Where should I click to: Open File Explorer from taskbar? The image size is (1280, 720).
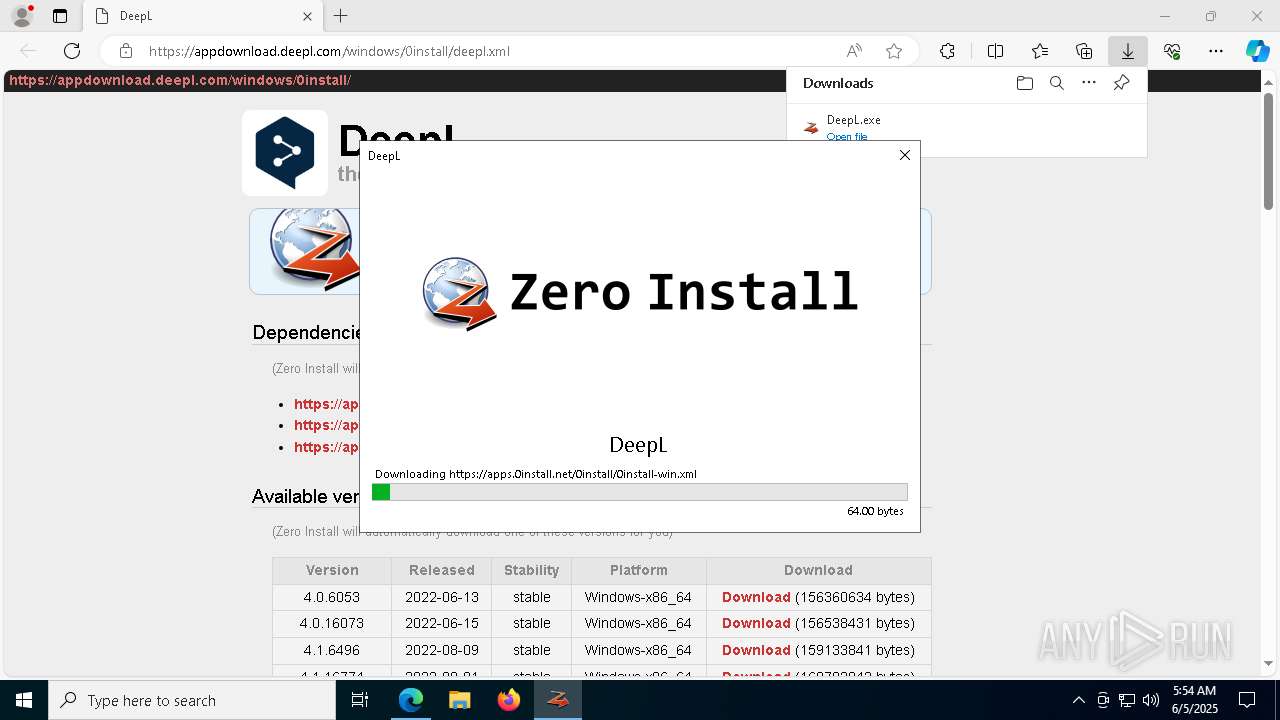point(460,700)
